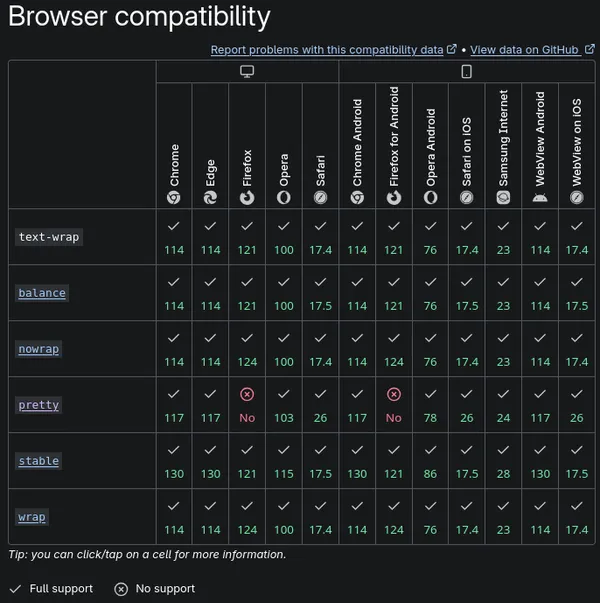Click the Firefox desktop logo icon

click(247, 198)
